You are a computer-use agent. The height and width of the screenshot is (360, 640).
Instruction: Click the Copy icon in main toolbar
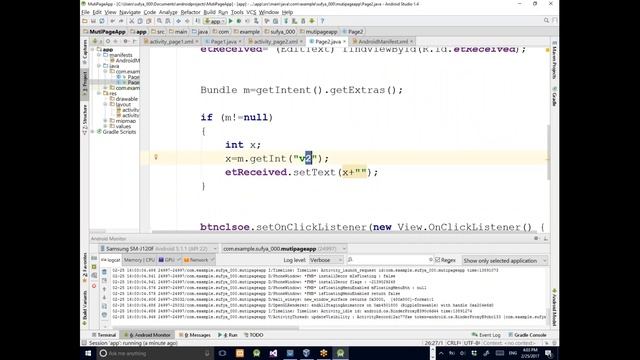(x=140, y=21)
